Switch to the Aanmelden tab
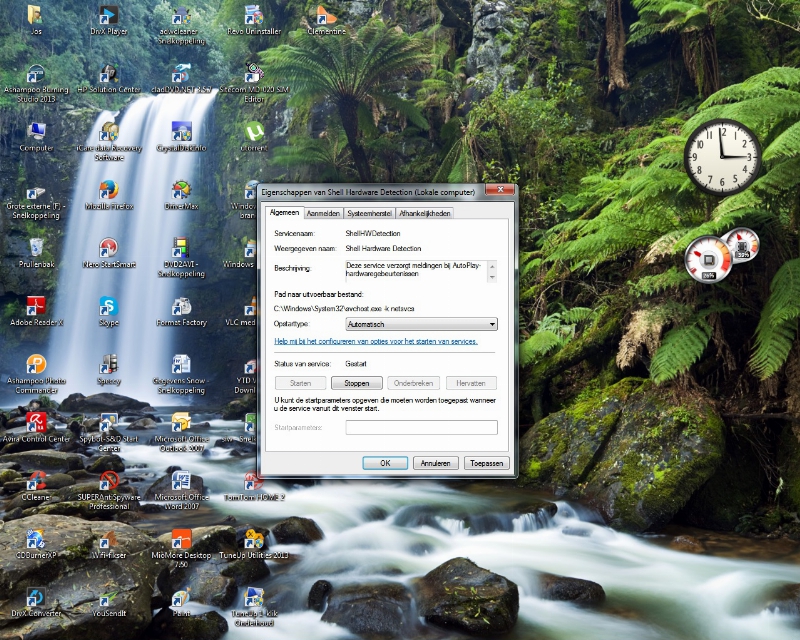Viewport: 800px width, 640px height. coord(323,213)
